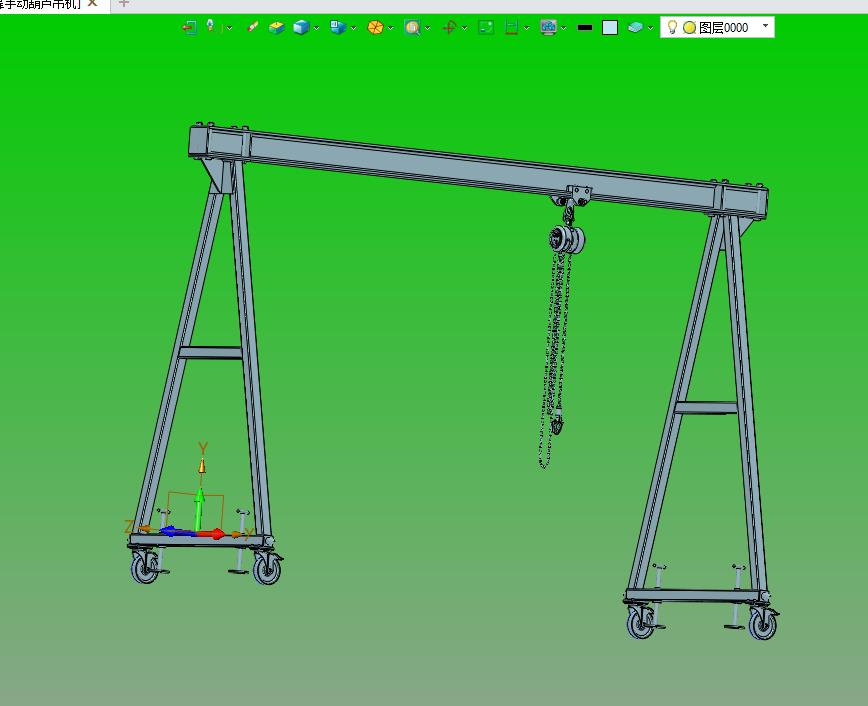Click the red X-axis arrow of the triad

[x=211, y=534]
